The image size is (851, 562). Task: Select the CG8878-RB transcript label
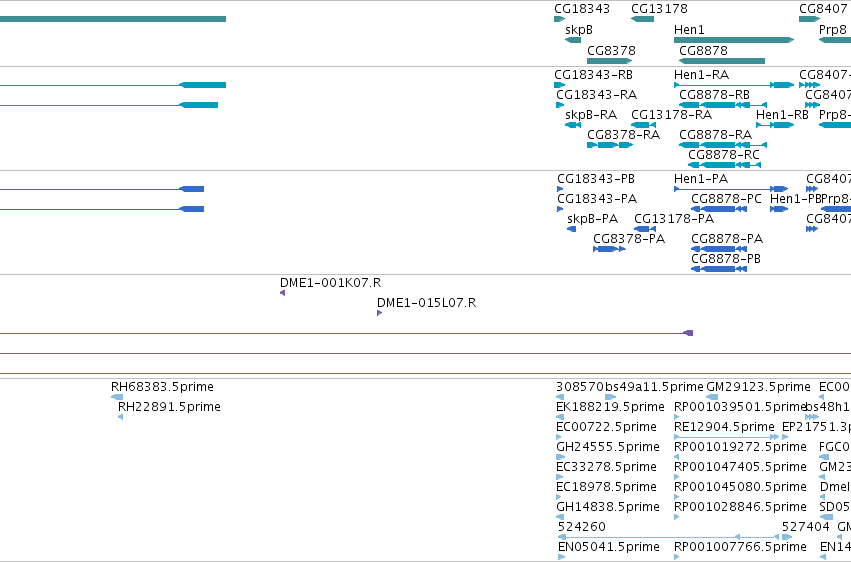point(714,95)
